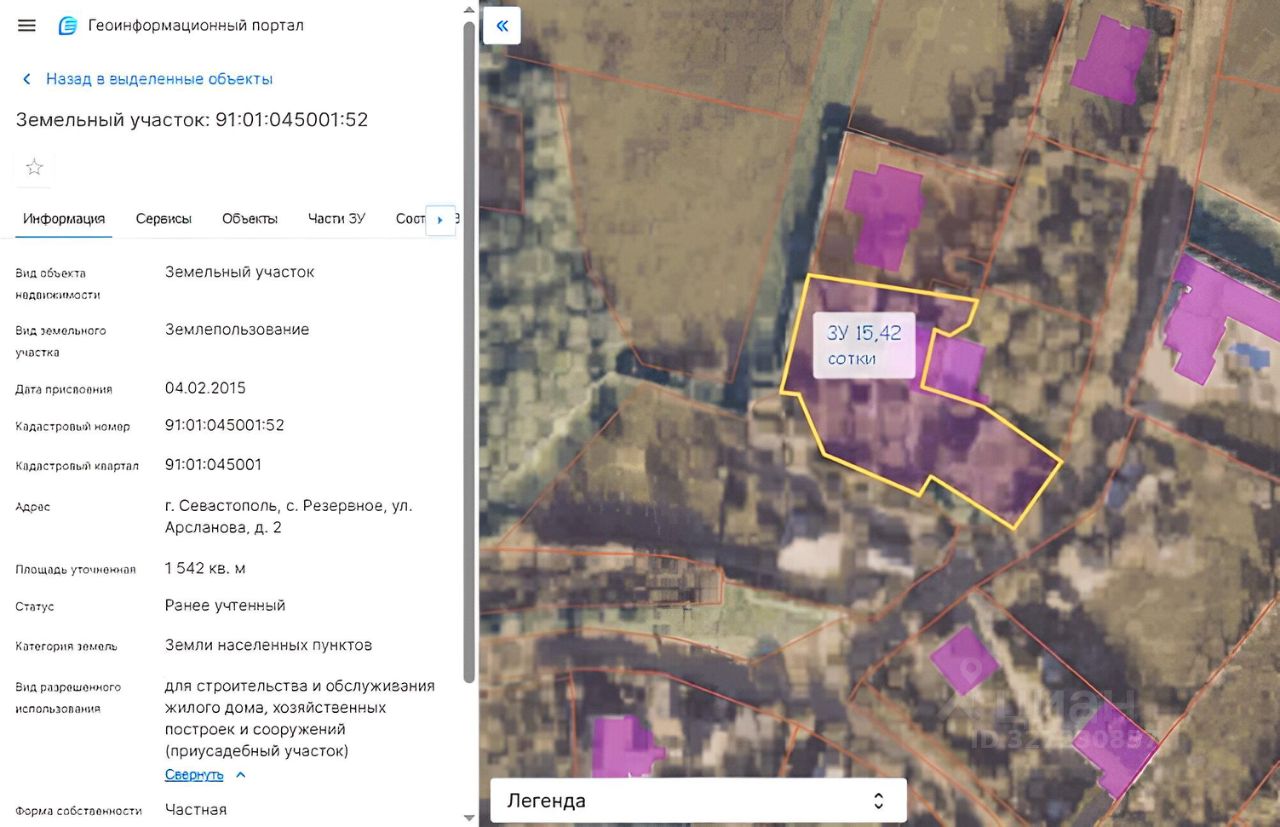Click the Геоинформационный портал logo icon
Image resolution: width=1280 pixels, height=827 pixels.
(x=68, y=26)
